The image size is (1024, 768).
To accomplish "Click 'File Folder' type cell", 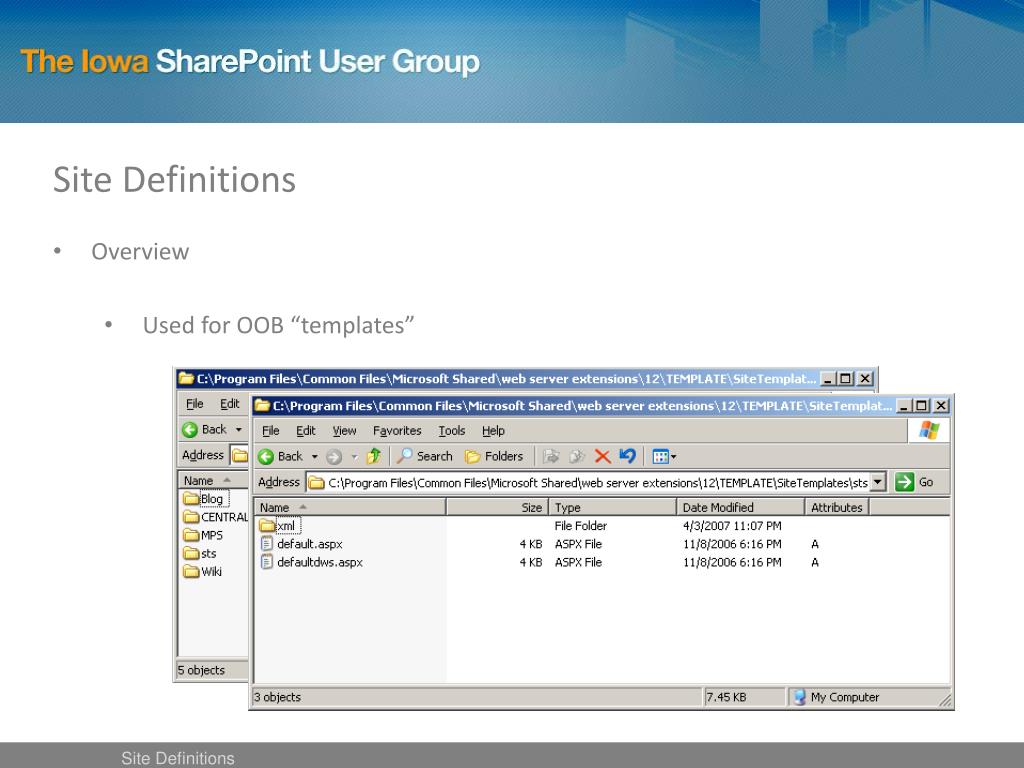I will tap(581, 526).
